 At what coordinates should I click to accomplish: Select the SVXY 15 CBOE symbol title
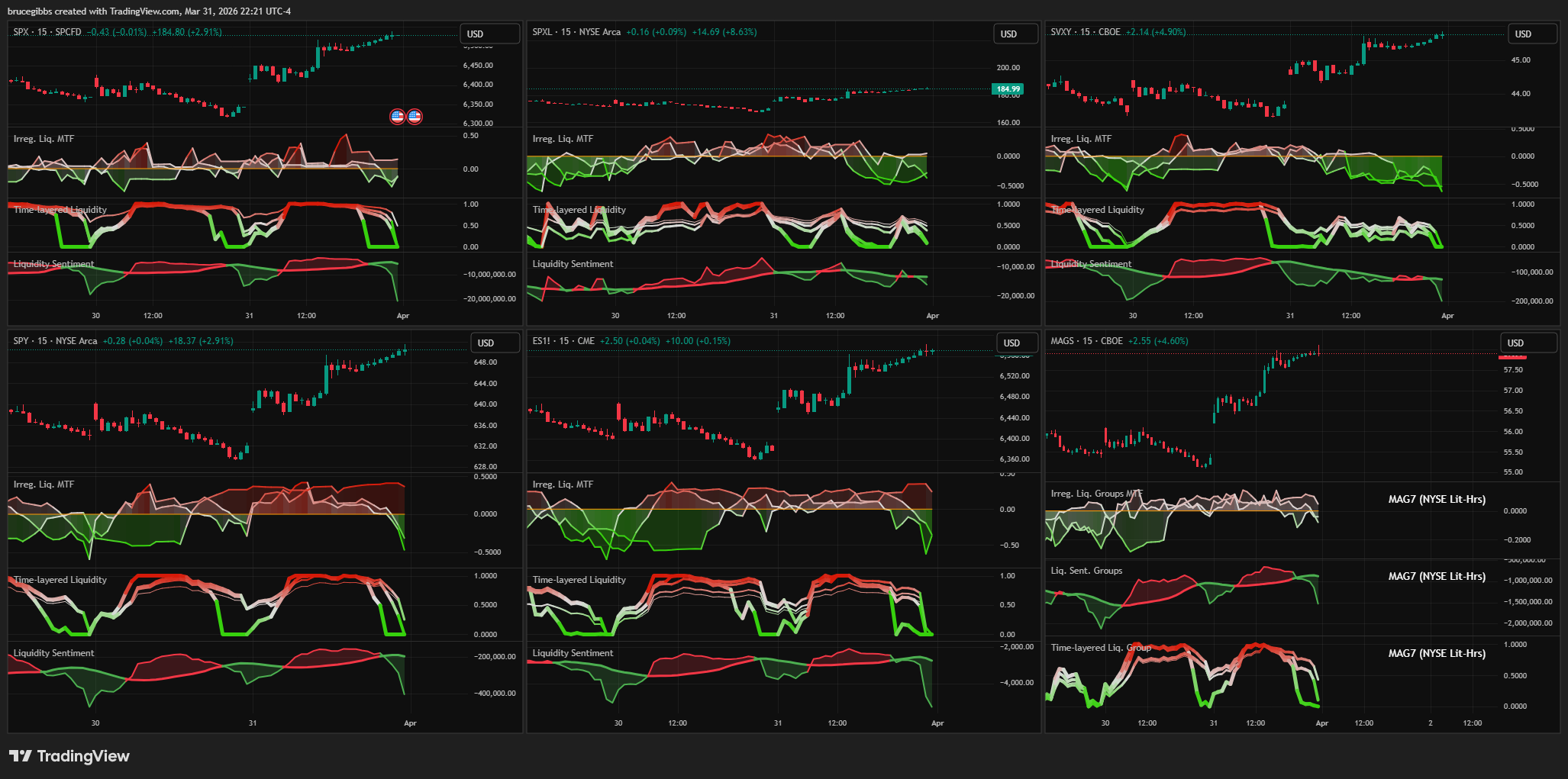1085,32
